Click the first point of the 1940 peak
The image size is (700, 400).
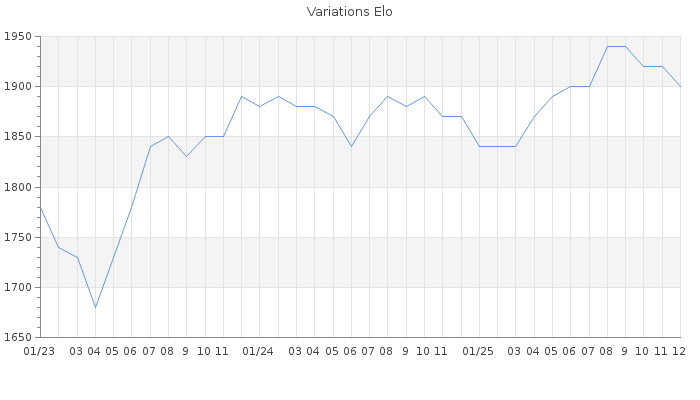(x=607, y=46)
